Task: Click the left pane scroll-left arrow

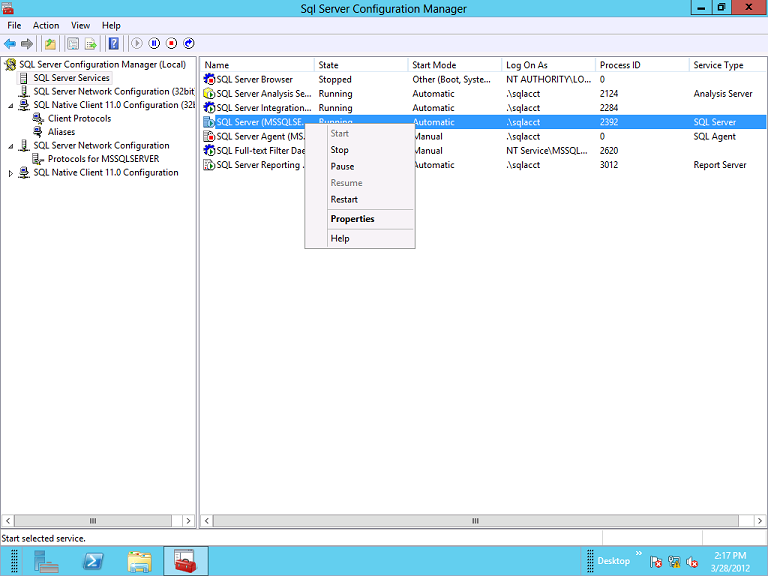Action: click(x=8, y=521)
